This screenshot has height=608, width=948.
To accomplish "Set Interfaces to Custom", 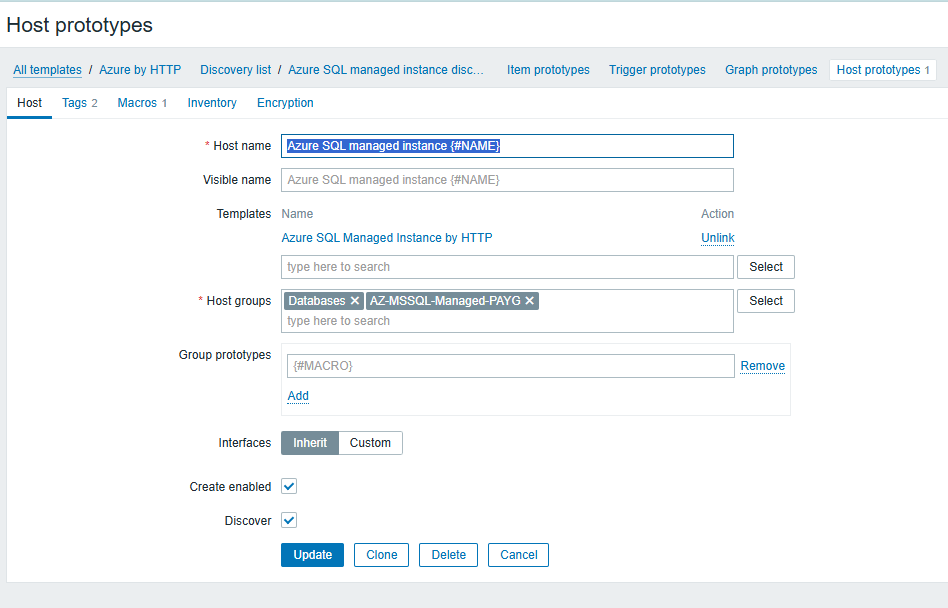I will pyautogui.click(x=371, y=443).
